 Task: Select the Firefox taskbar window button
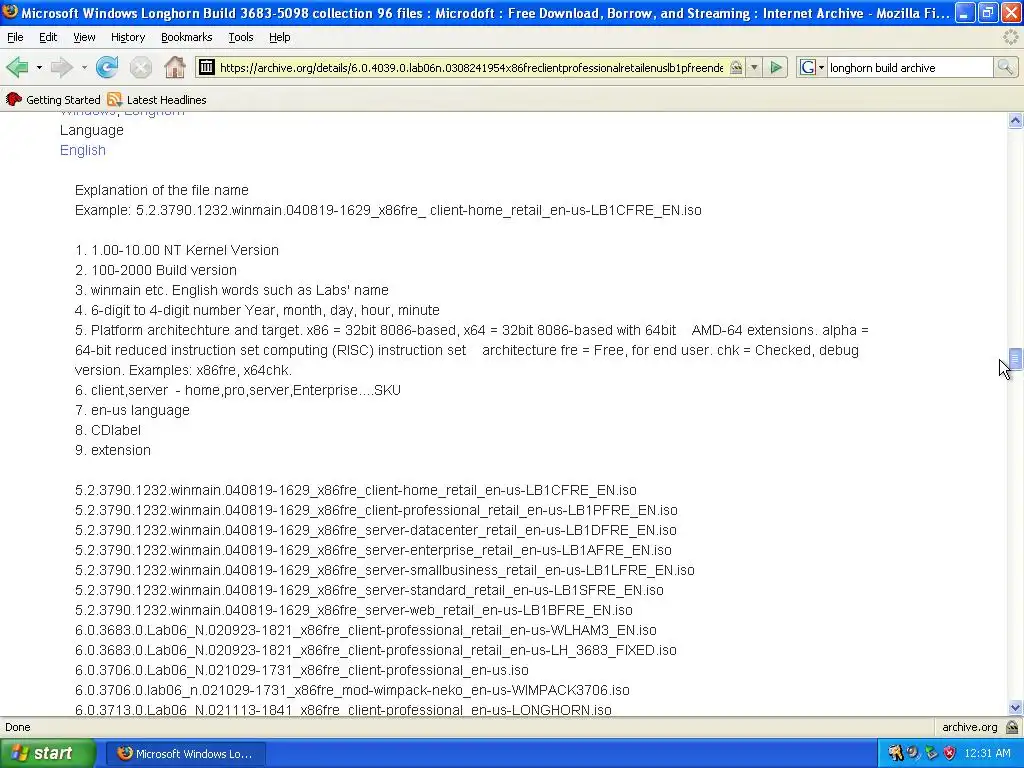[185, 754]
